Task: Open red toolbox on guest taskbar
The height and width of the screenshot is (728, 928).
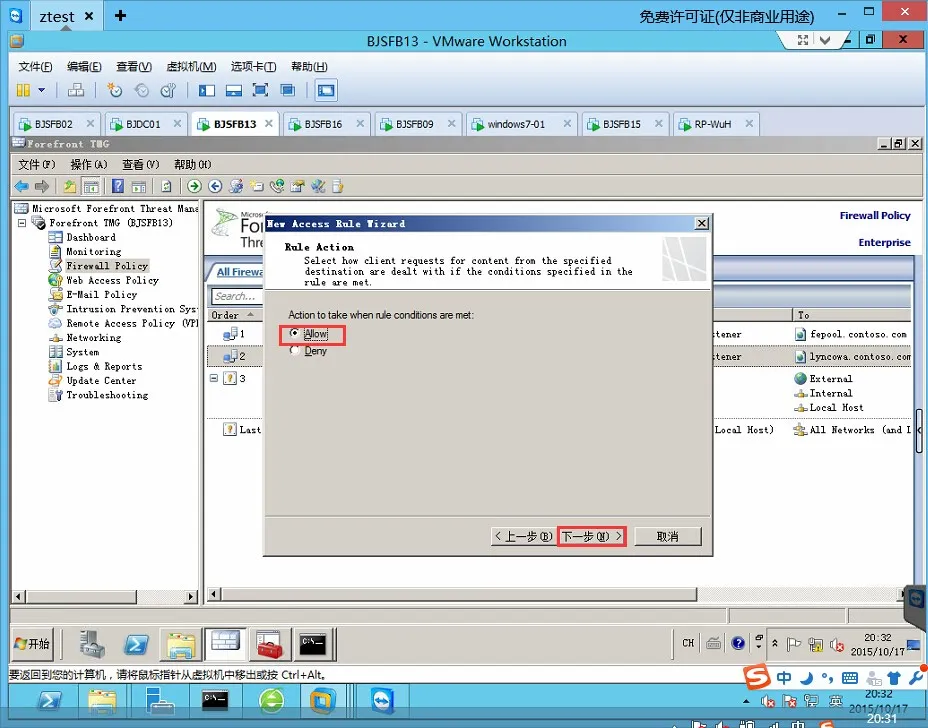Action: tap(269, 645)
